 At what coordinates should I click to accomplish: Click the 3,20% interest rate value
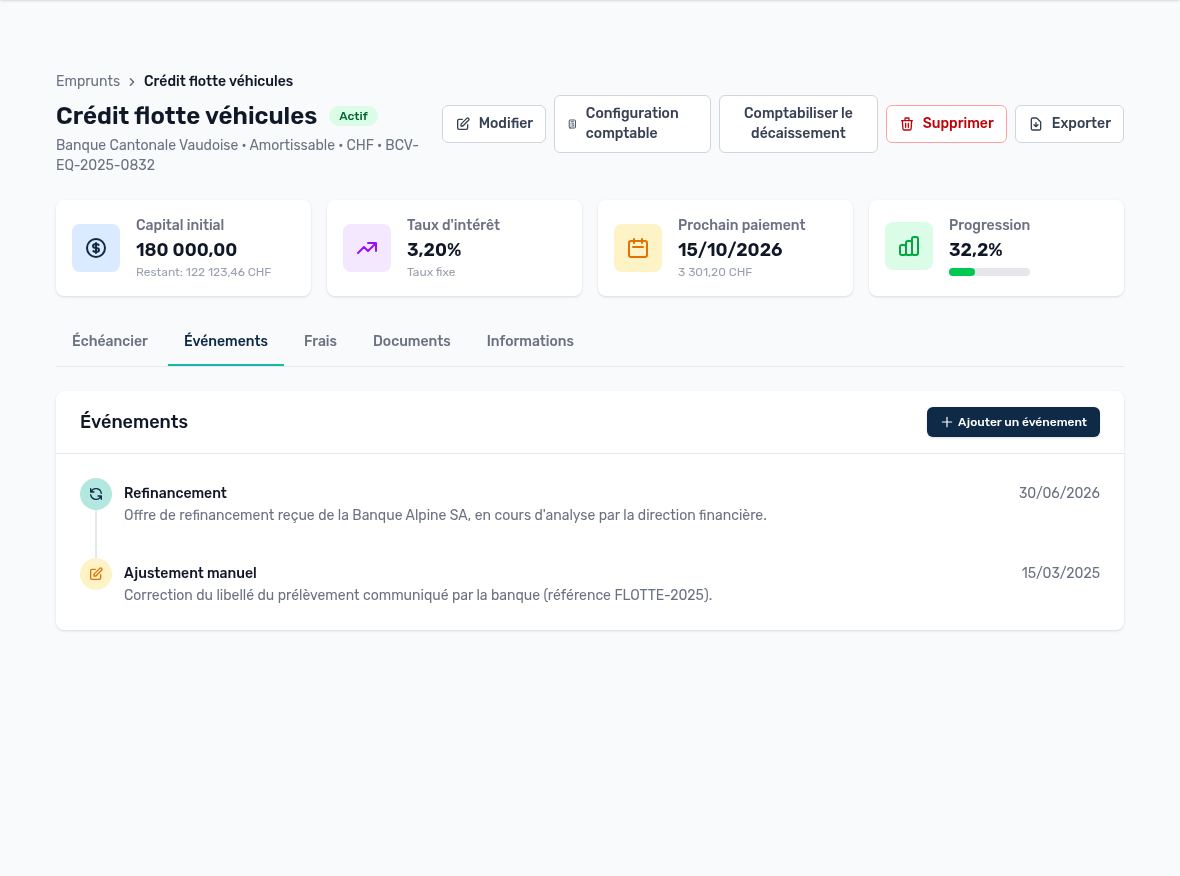434,250
